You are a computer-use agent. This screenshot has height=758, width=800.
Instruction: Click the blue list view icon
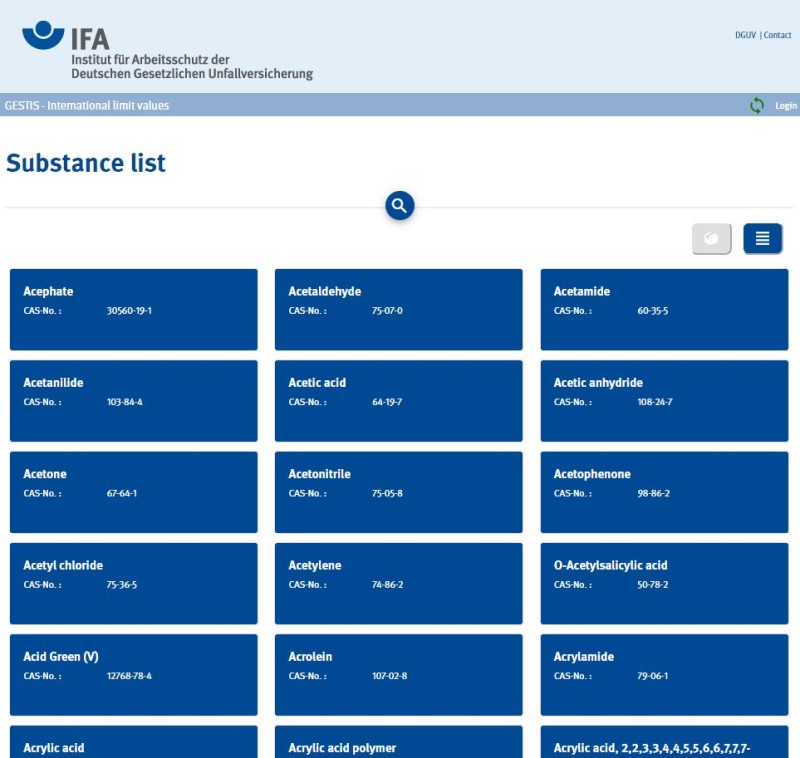pos(762,239)
